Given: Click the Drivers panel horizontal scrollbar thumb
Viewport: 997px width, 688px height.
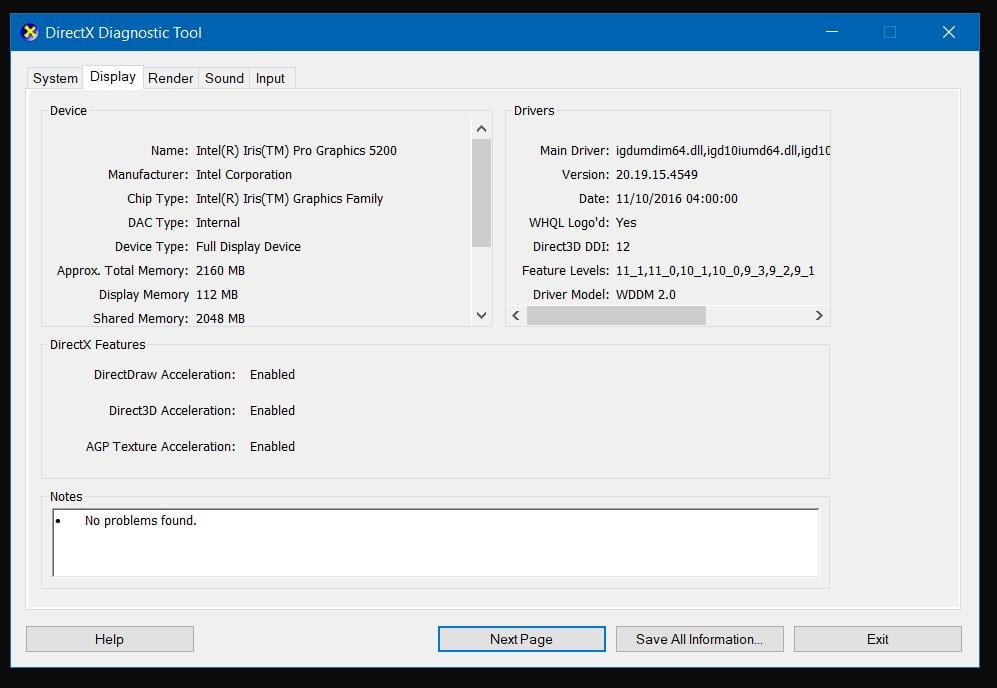Looking at the screenshot, I should pyautogui.click(x=616, y=315).
